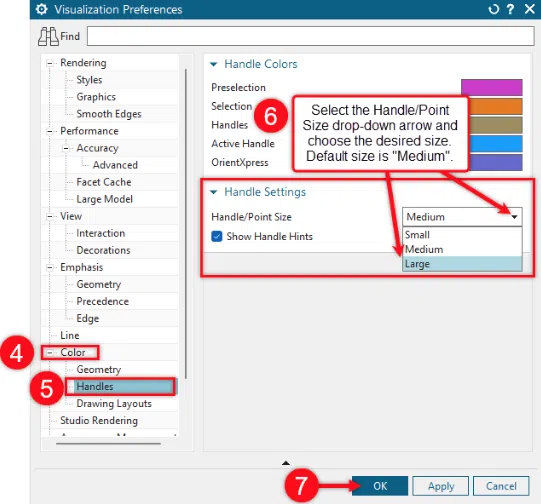Click into the Find search field

click(311, 36)
